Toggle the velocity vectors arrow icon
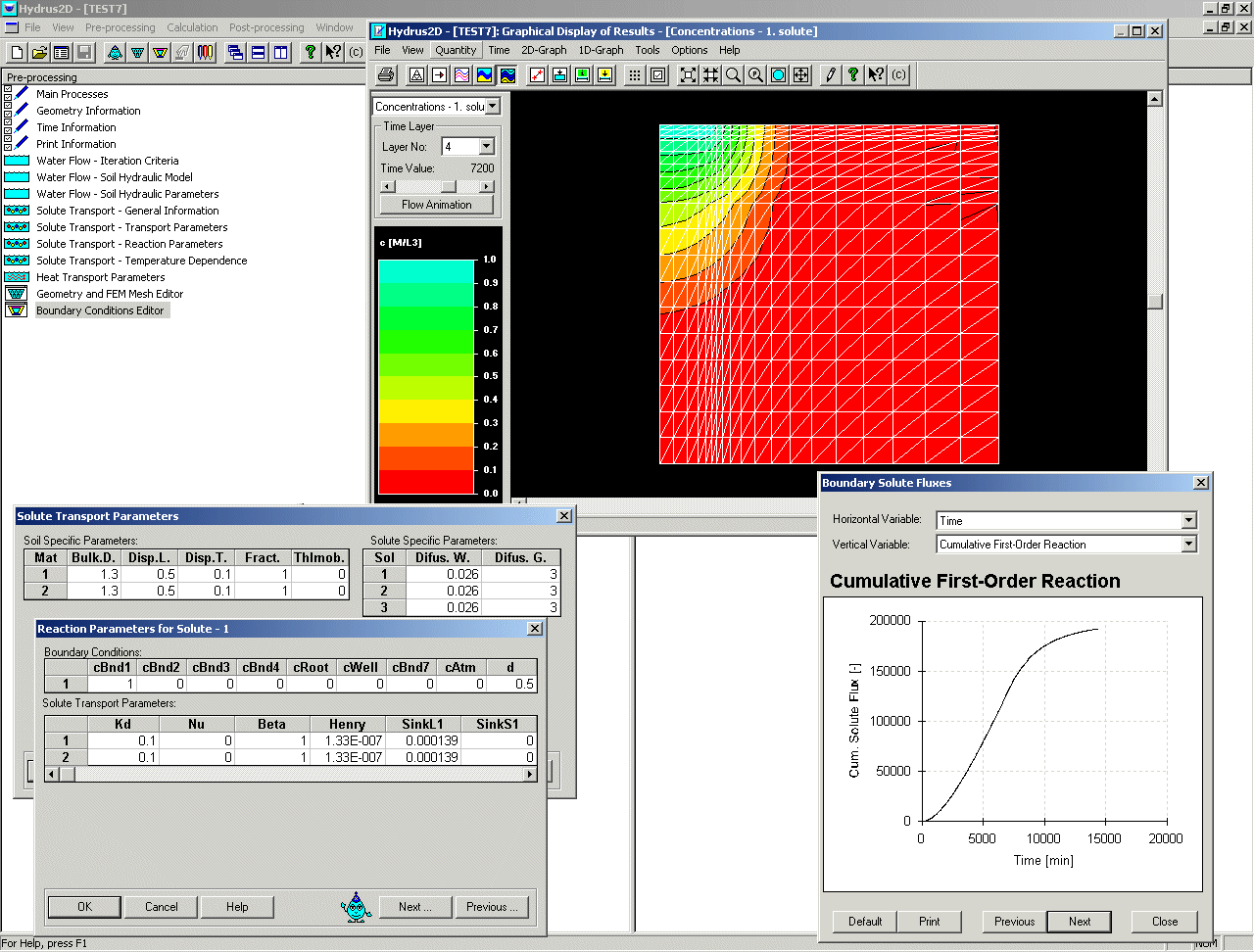 [439, 74]
